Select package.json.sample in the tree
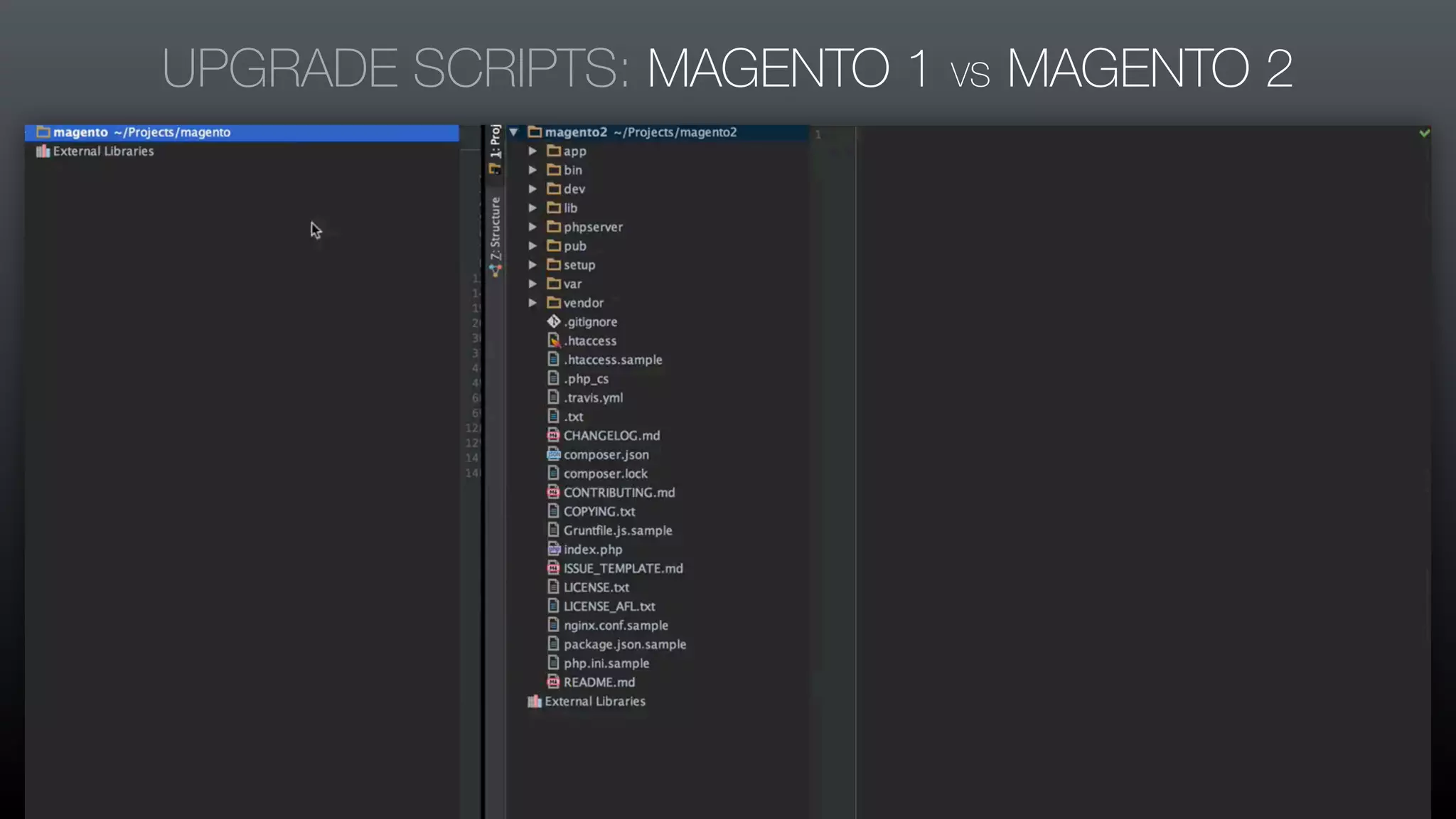Screen dimensions: 1456x819 (625, 644)
